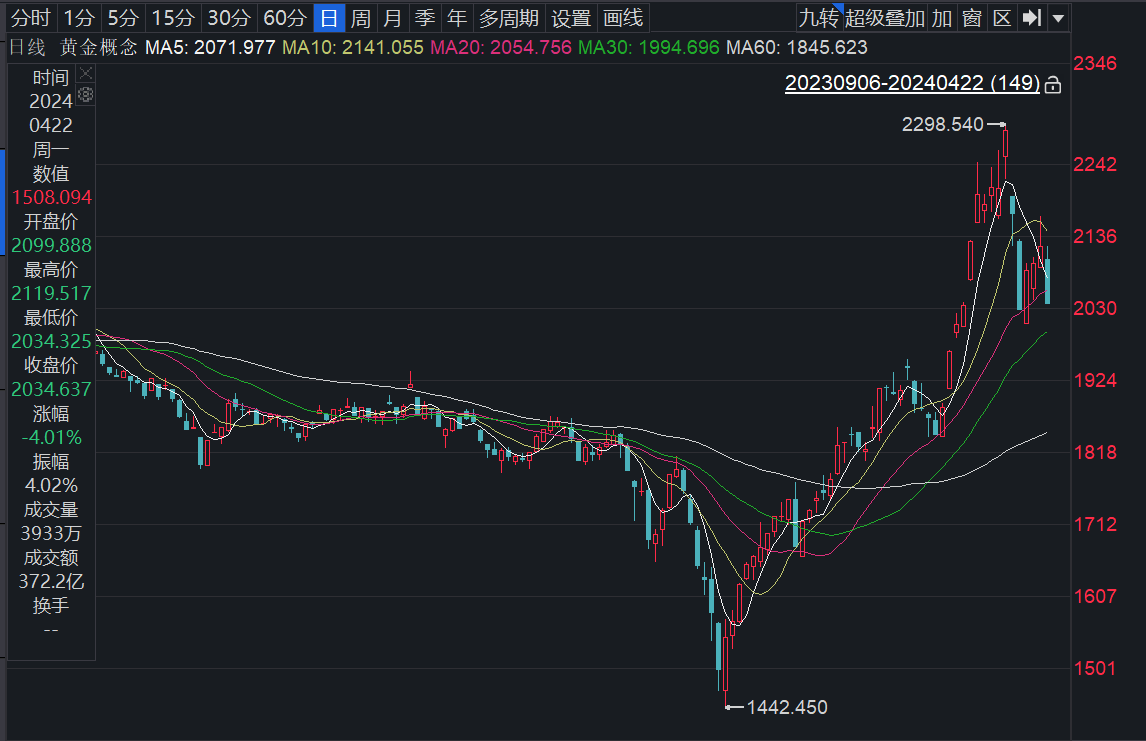Screen dimensions: 1146x741
Task: Click the date range lock icon
Action: coord(1052,85)
